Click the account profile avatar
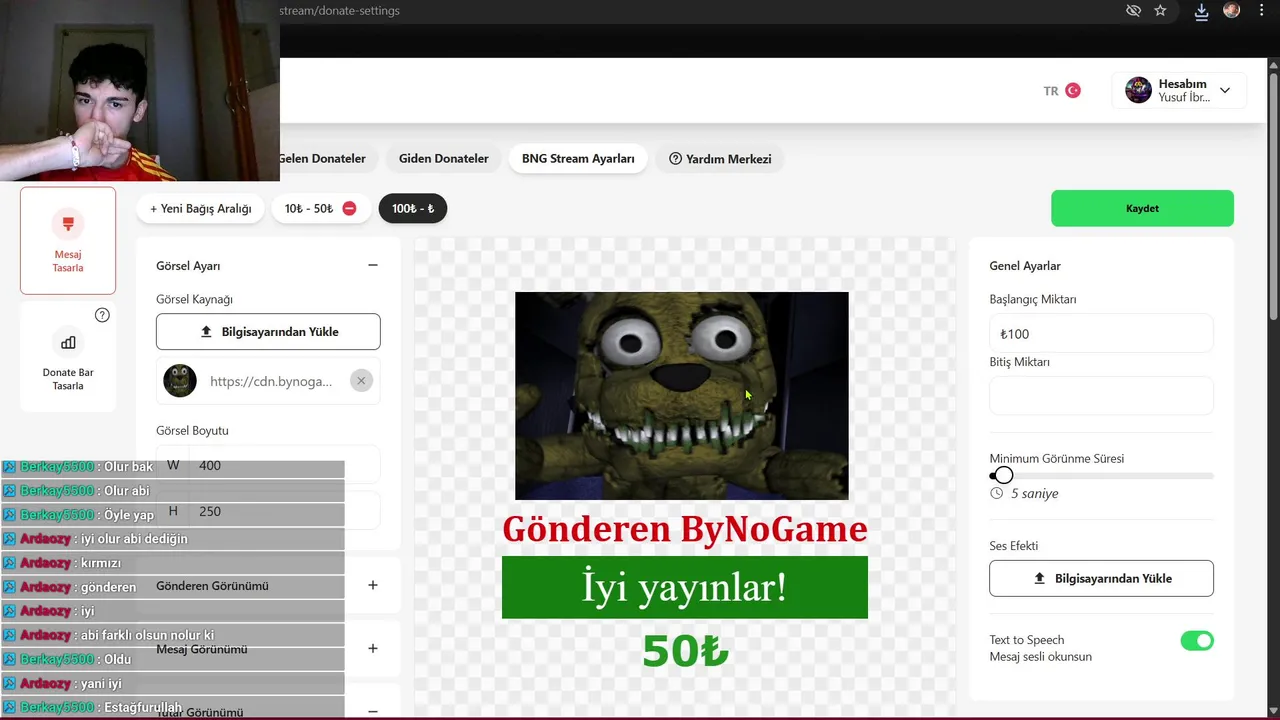The width and height of the screenshot is (1280, 720). (1138, 90)
